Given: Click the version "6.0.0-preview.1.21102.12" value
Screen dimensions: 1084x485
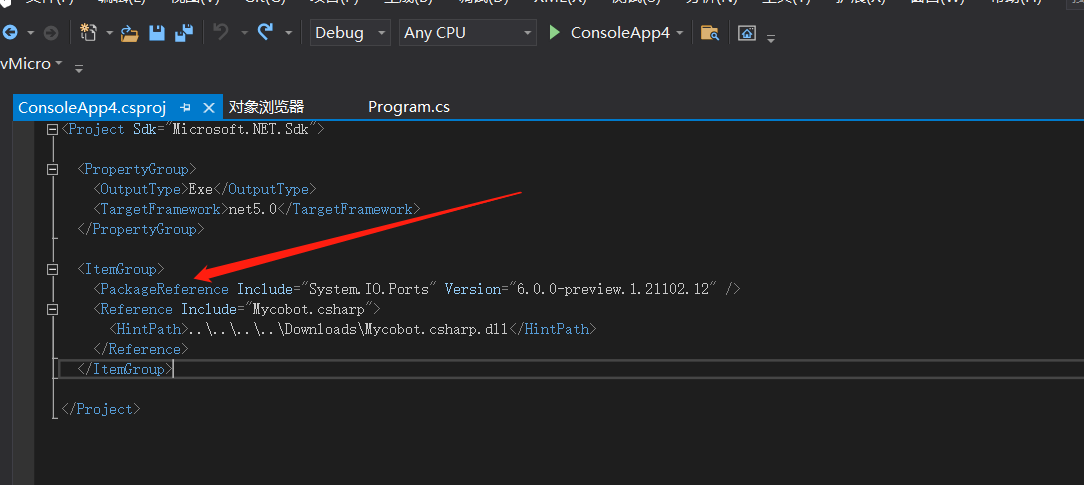Looking at the screenshot, I should click(613, 289).
